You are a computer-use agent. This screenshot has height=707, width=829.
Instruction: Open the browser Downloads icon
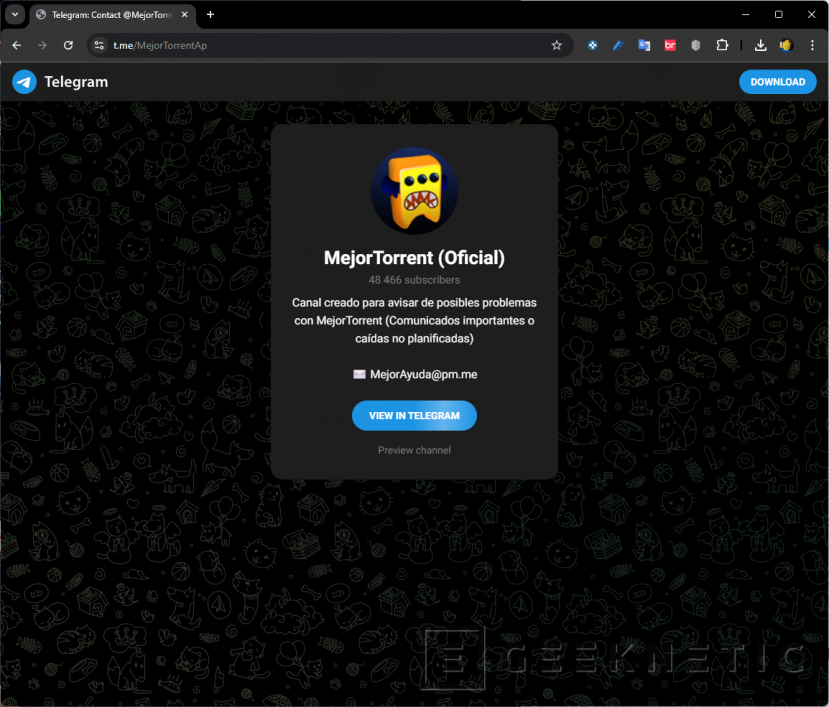coord(760,45)
